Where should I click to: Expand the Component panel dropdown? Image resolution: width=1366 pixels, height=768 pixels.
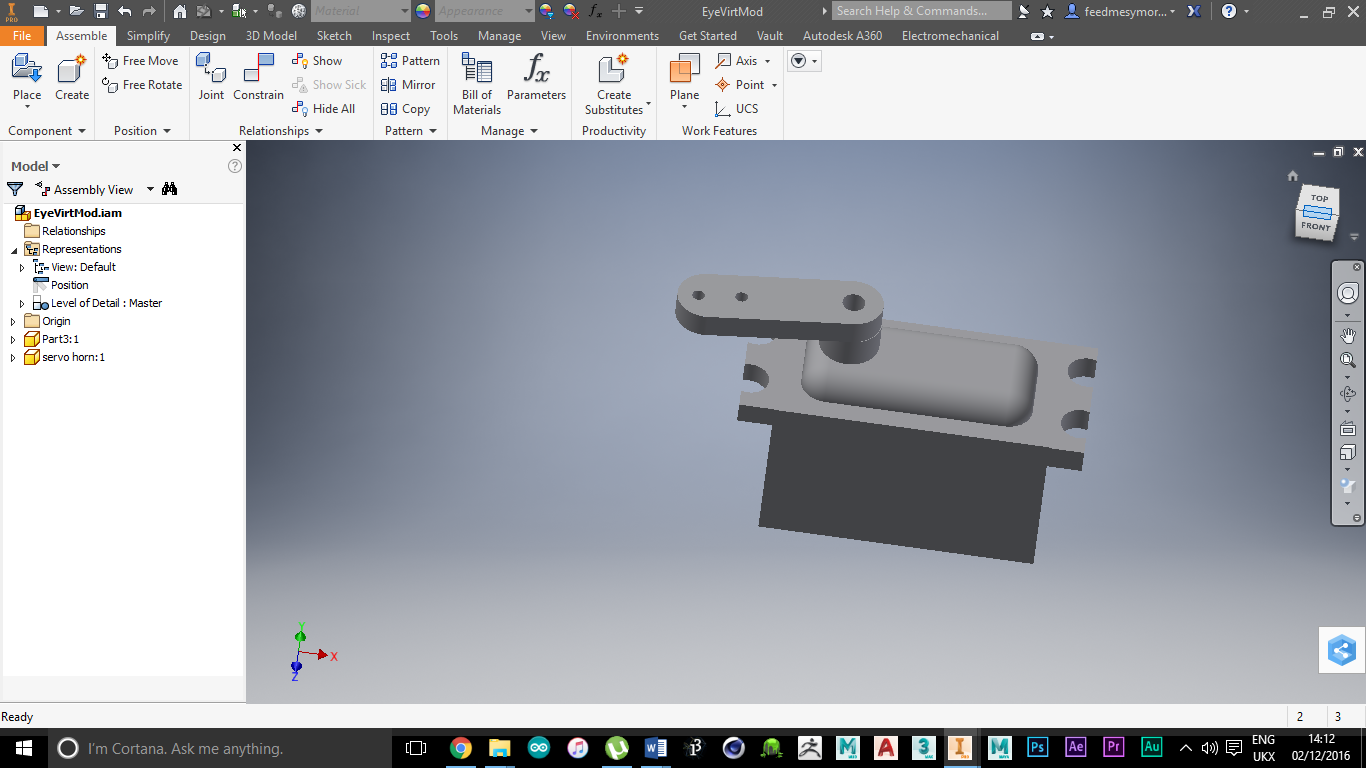point(82,131)
